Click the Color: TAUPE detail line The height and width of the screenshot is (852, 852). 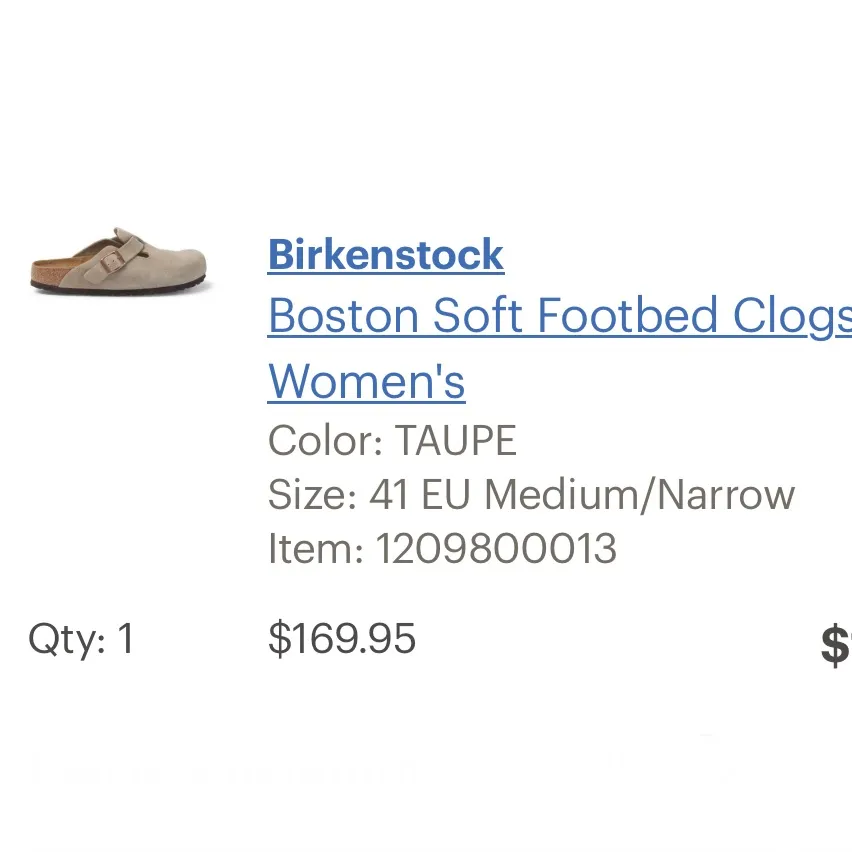(392, 440)
